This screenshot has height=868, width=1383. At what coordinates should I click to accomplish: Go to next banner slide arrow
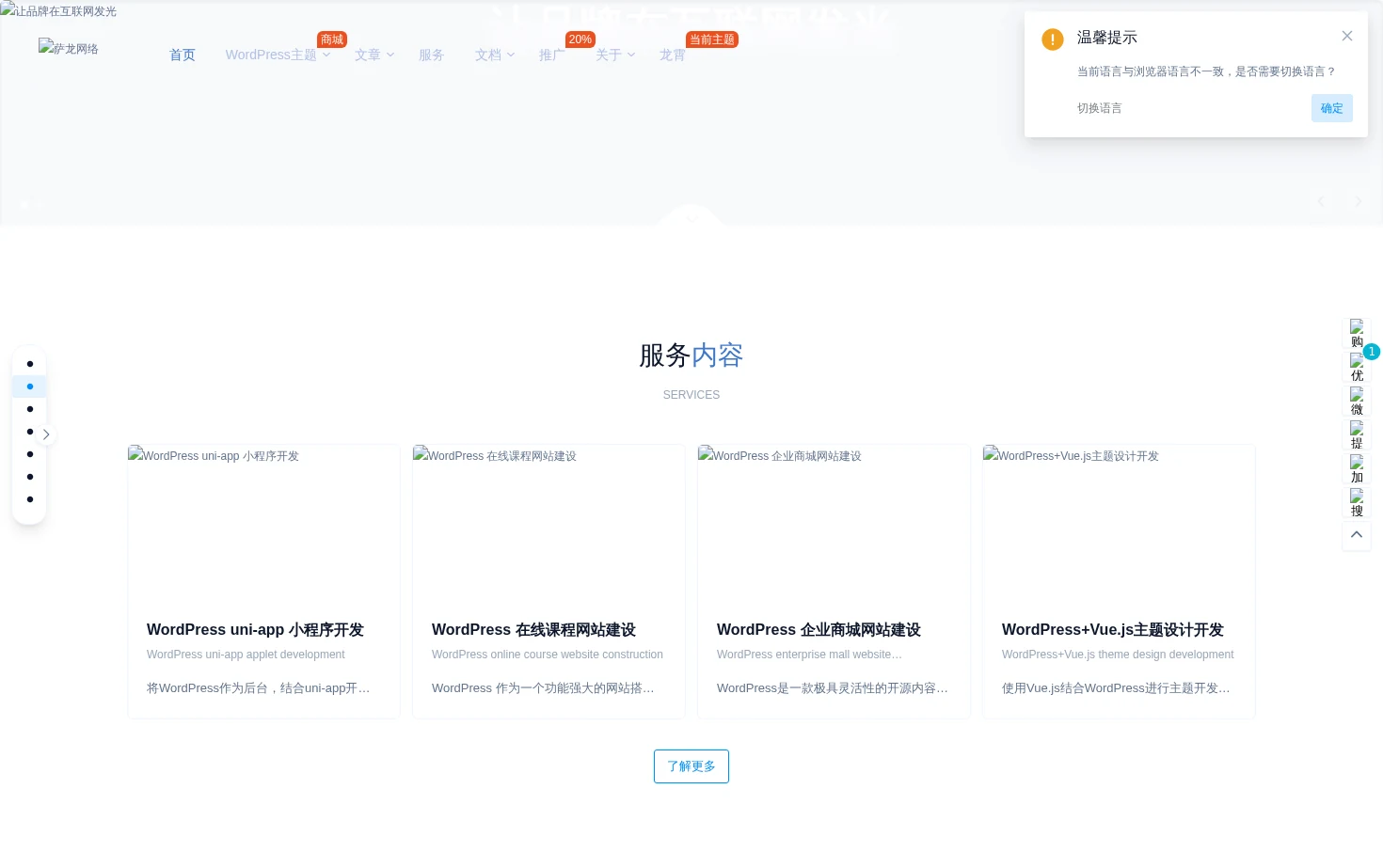pyautogui.click(x=1358, y=201)
